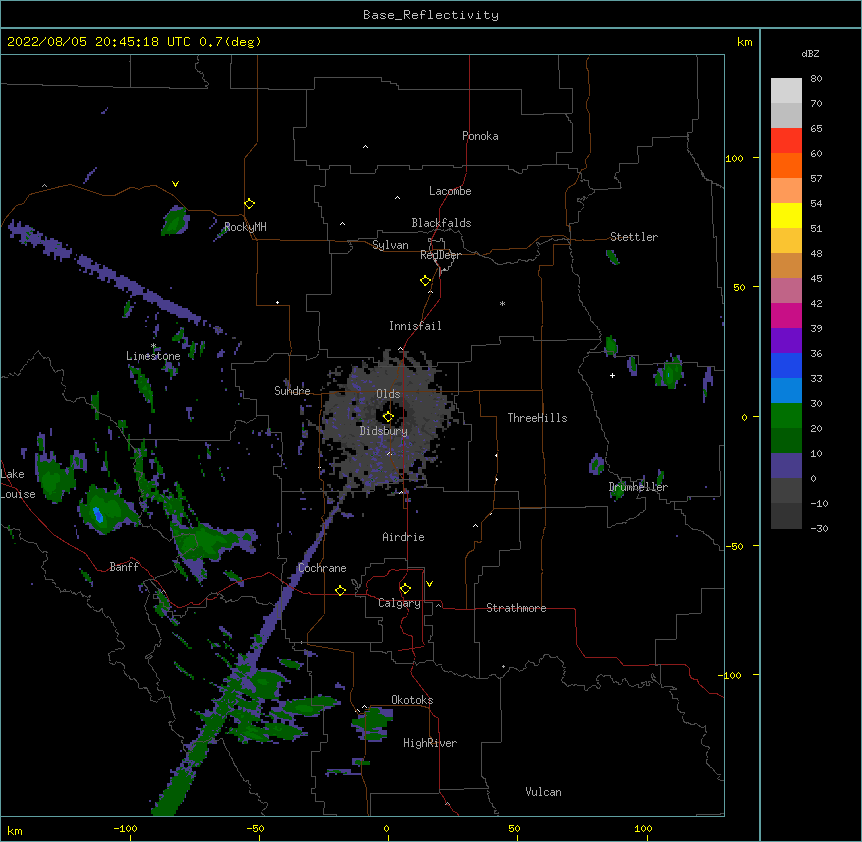
Task: Select the Blackfalds label
Action: point(441,223)
